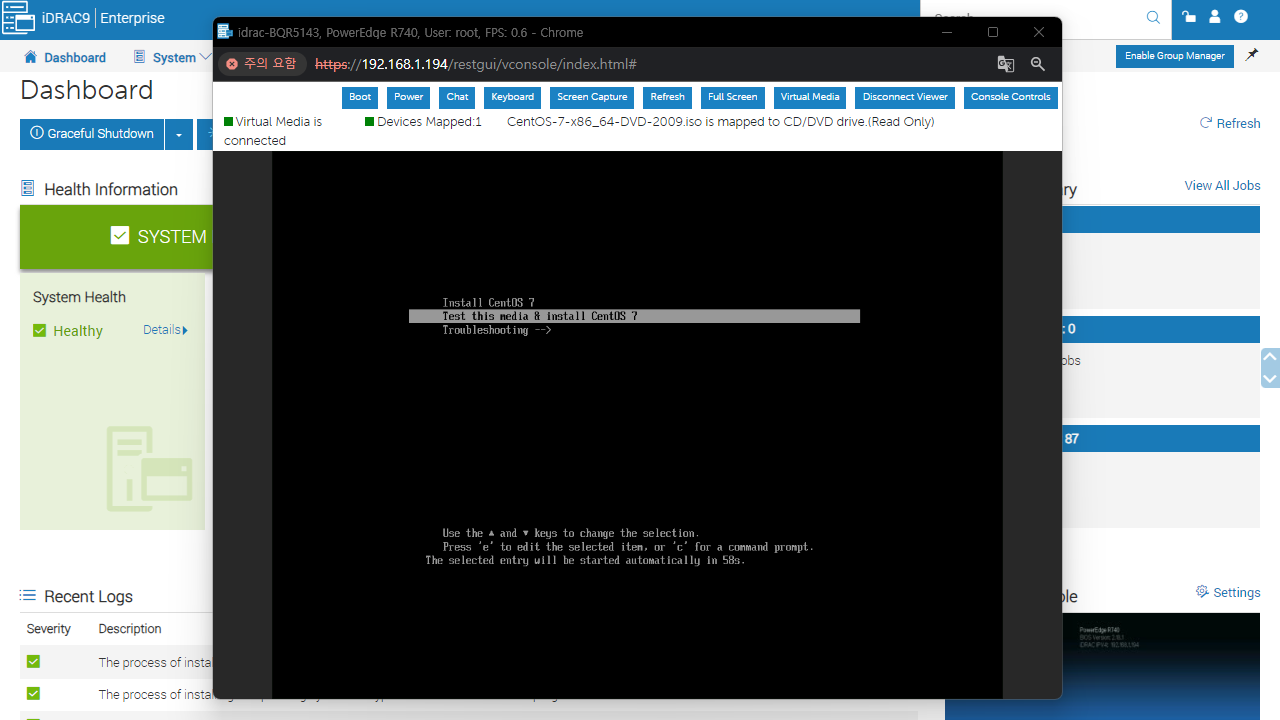Click the Health Information section icon
Screen dimensions: 1280x720
click(x=27, y=188)
